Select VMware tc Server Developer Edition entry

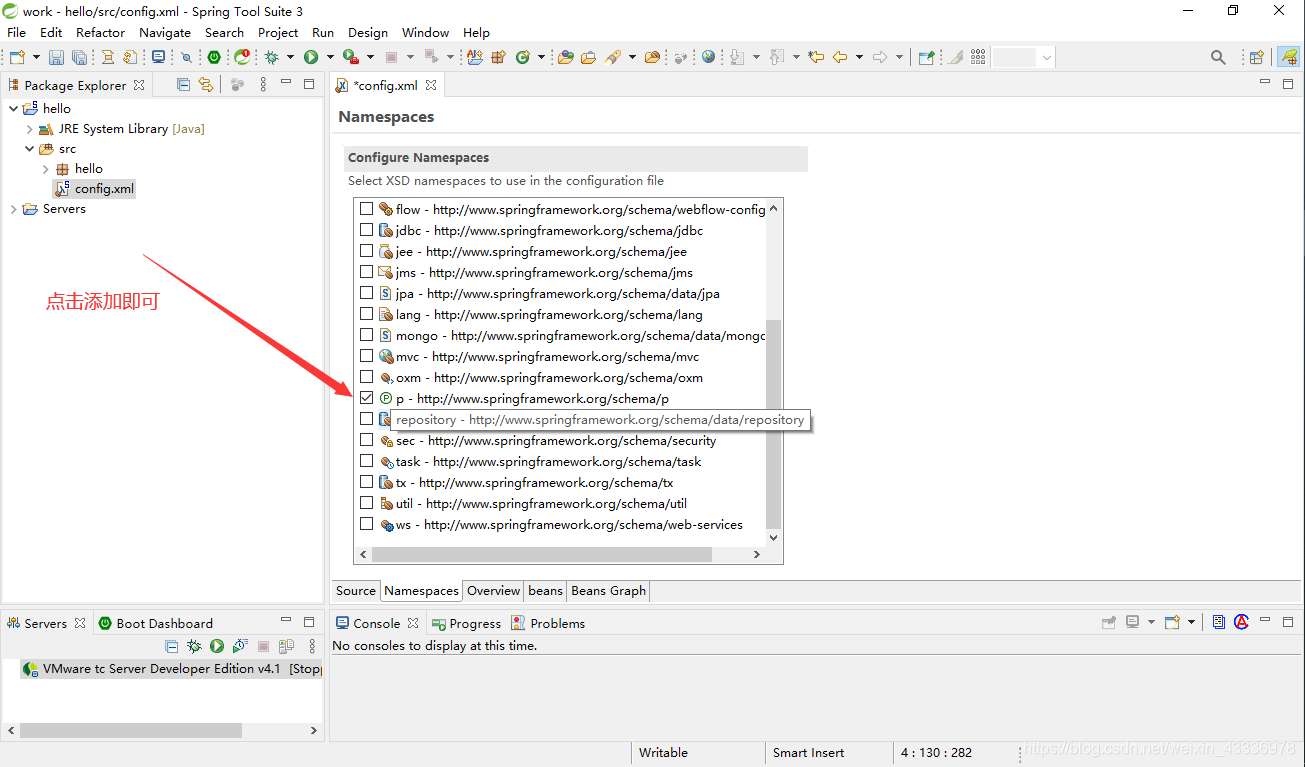(x=171, y=669)
